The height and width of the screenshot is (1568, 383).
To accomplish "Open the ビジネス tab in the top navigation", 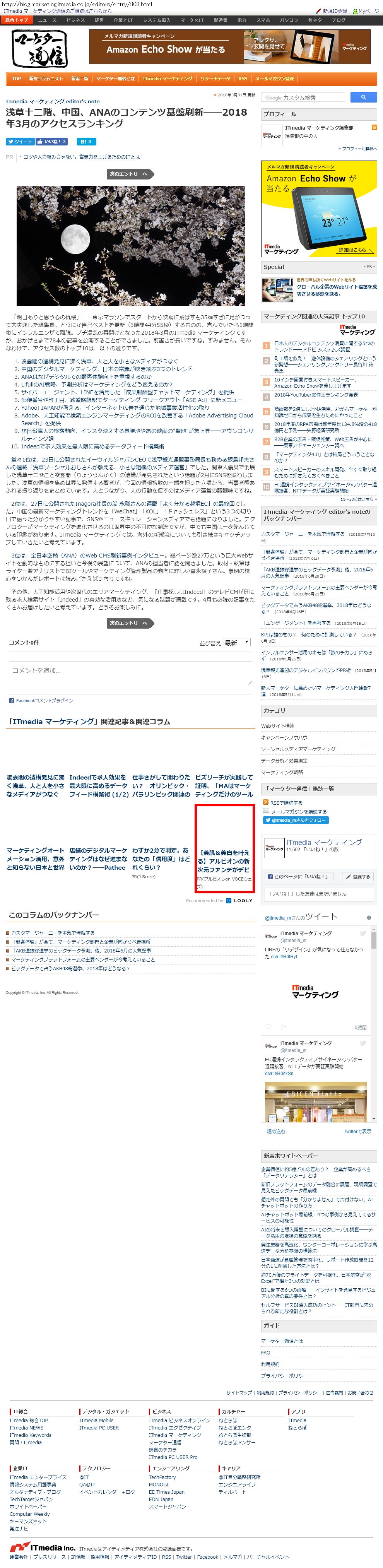I will [x=75, y=20].
